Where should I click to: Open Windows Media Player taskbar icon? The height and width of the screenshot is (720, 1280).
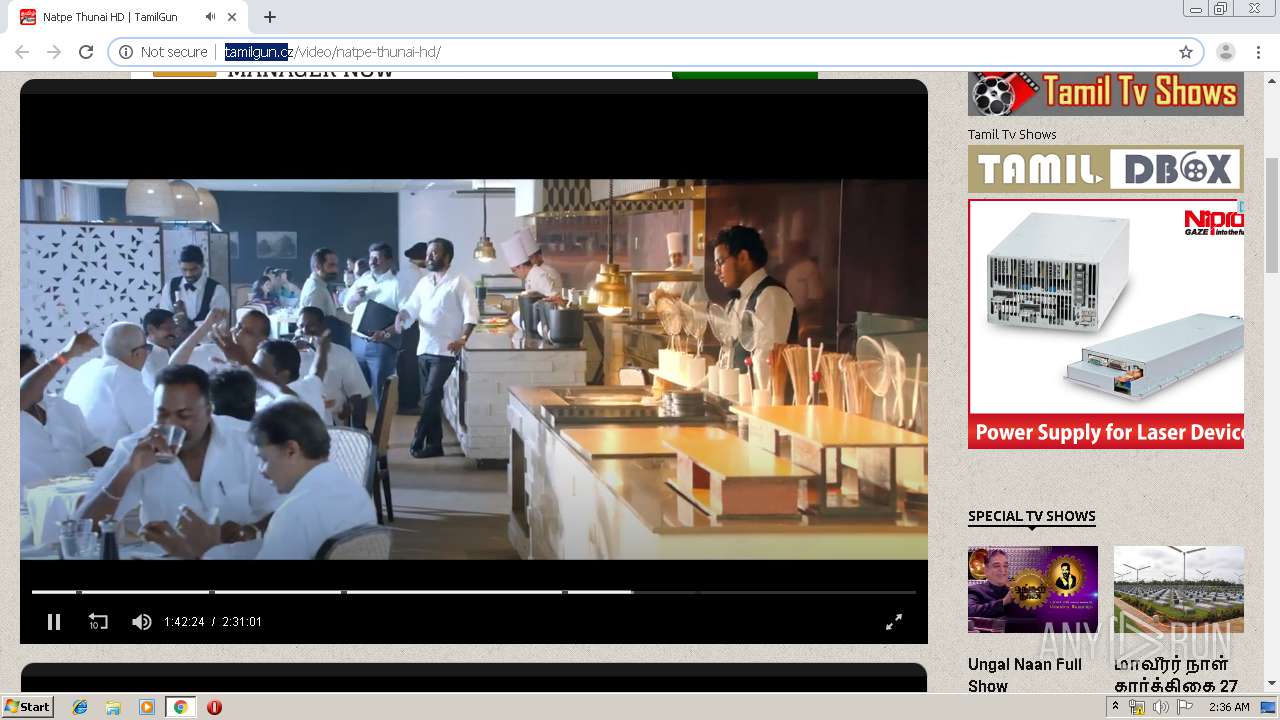click(x=146, y=707)
